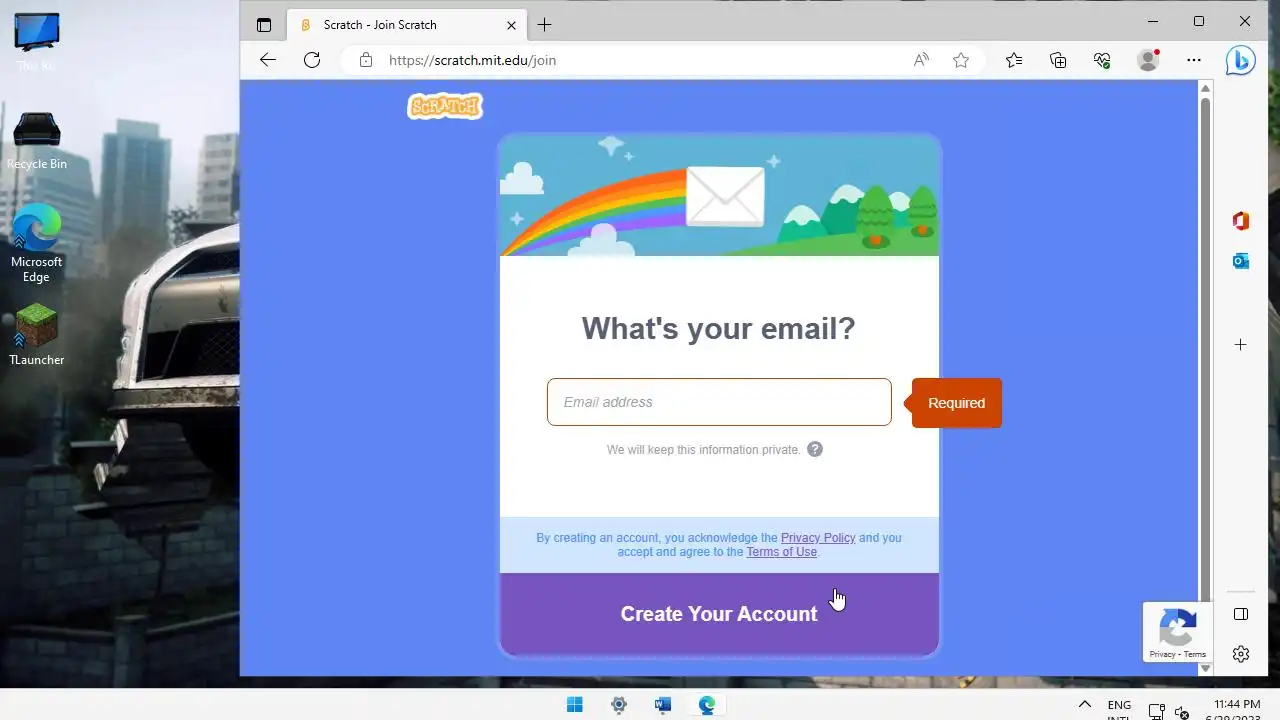Viewport: 1280px width, 720px height.
Task: Maximize the Edge window
Action: (x=1199, y=21)
